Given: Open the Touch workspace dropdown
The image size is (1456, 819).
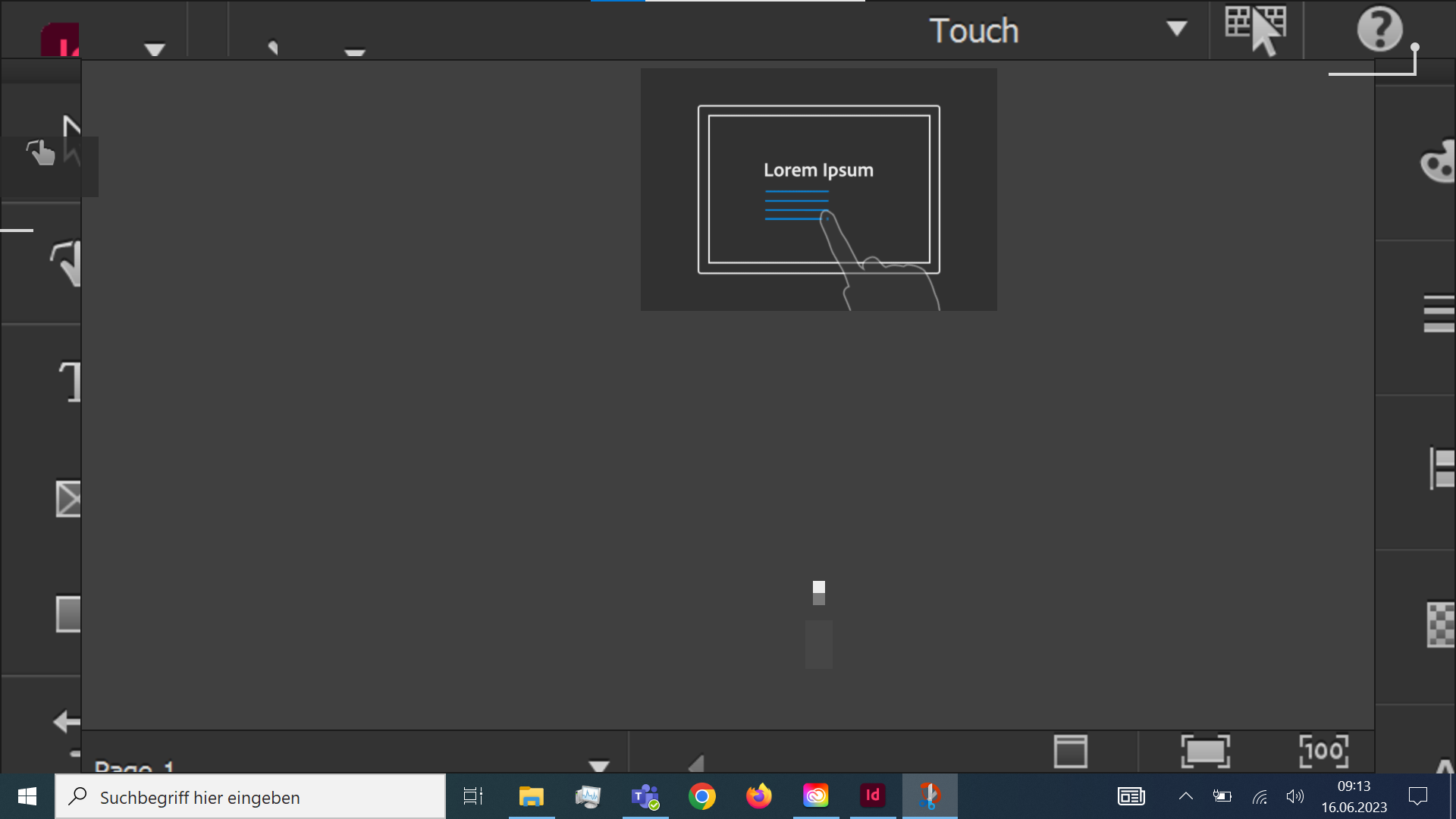Looking at the screenshot, I should pyautogui.click(x=1176, y=29).
